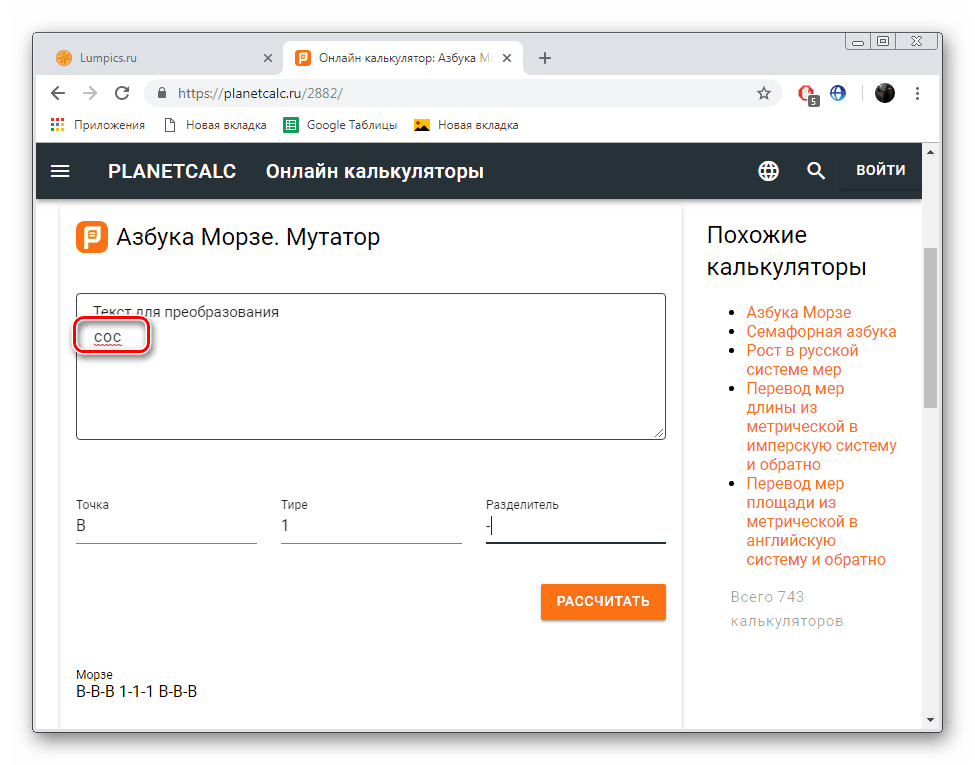The height and width of the screenshot is (765, 975).
Task: Click the globe language icon
Action: tap(768, 171)
